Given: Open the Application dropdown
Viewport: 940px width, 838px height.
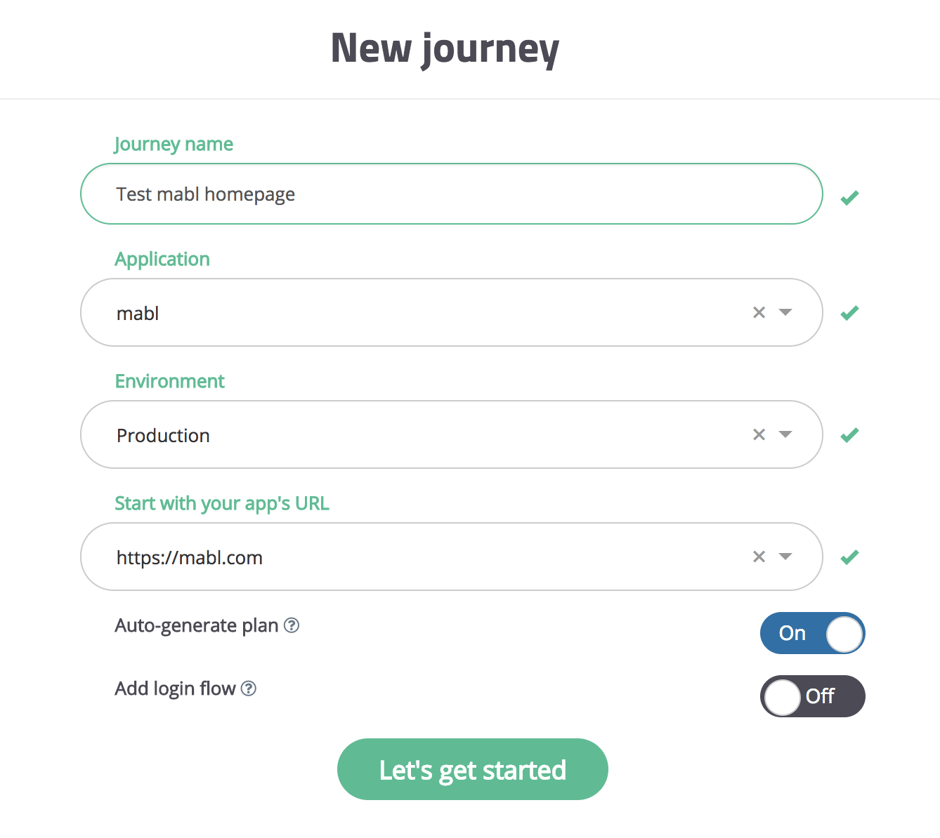Looking at the screenshot, I should 785,312.
